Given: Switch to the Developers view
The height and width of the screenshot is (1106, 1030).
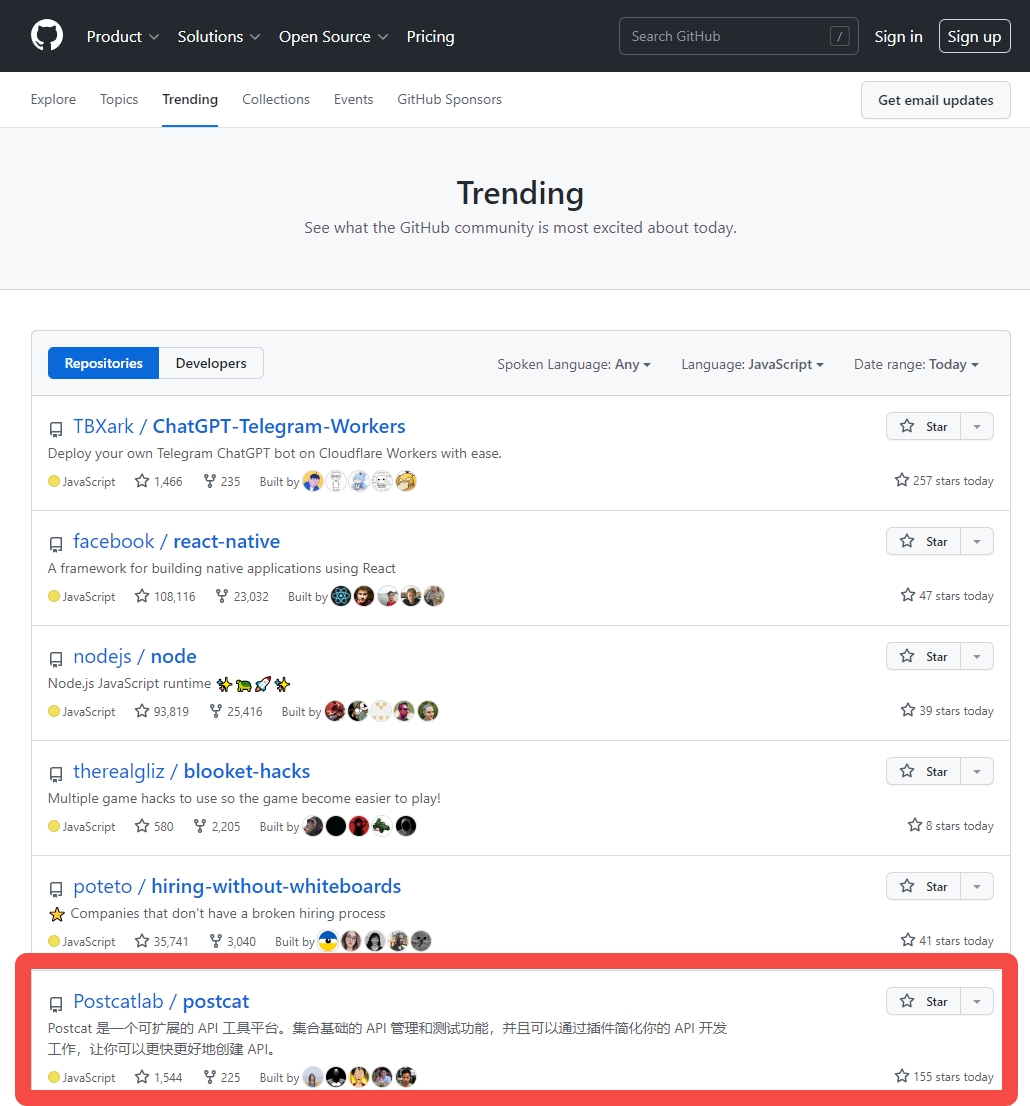Looking at the screenshot, I should pos(211,363).
